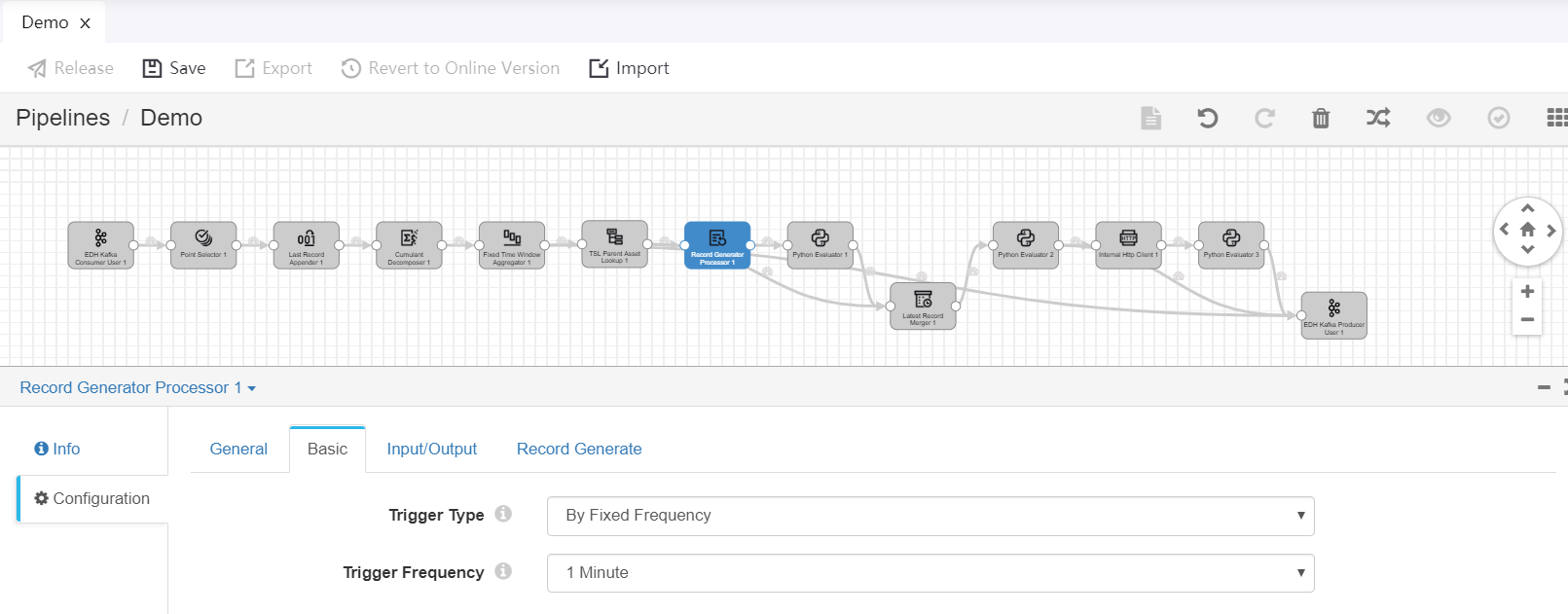Click the delete trash can icon
This screenshot has width=1568, height=614.
click(x=1321, y=119)
